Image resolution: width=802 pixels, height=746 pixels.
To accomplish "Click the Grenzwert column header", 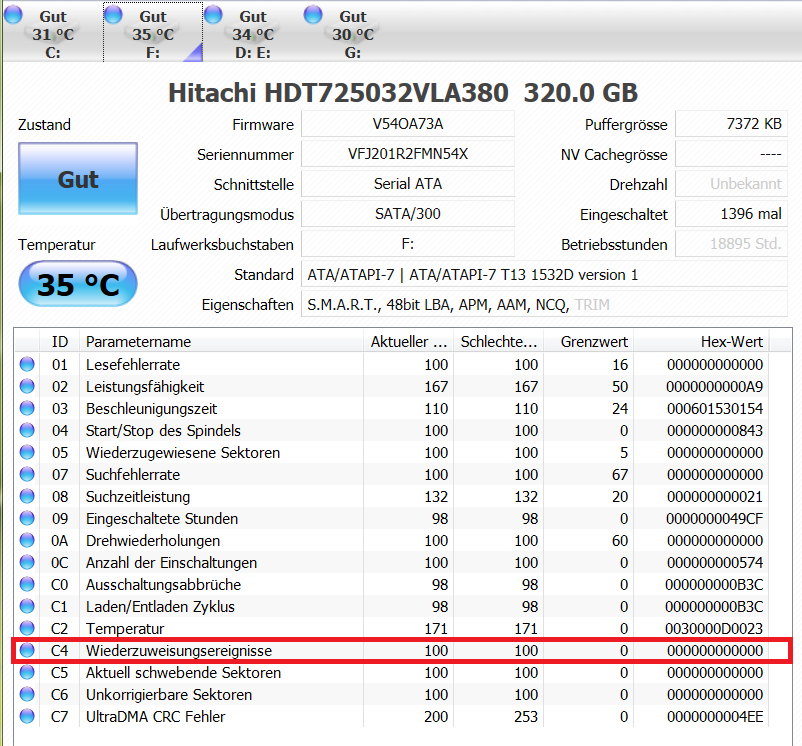I will [x=589, y=342].
